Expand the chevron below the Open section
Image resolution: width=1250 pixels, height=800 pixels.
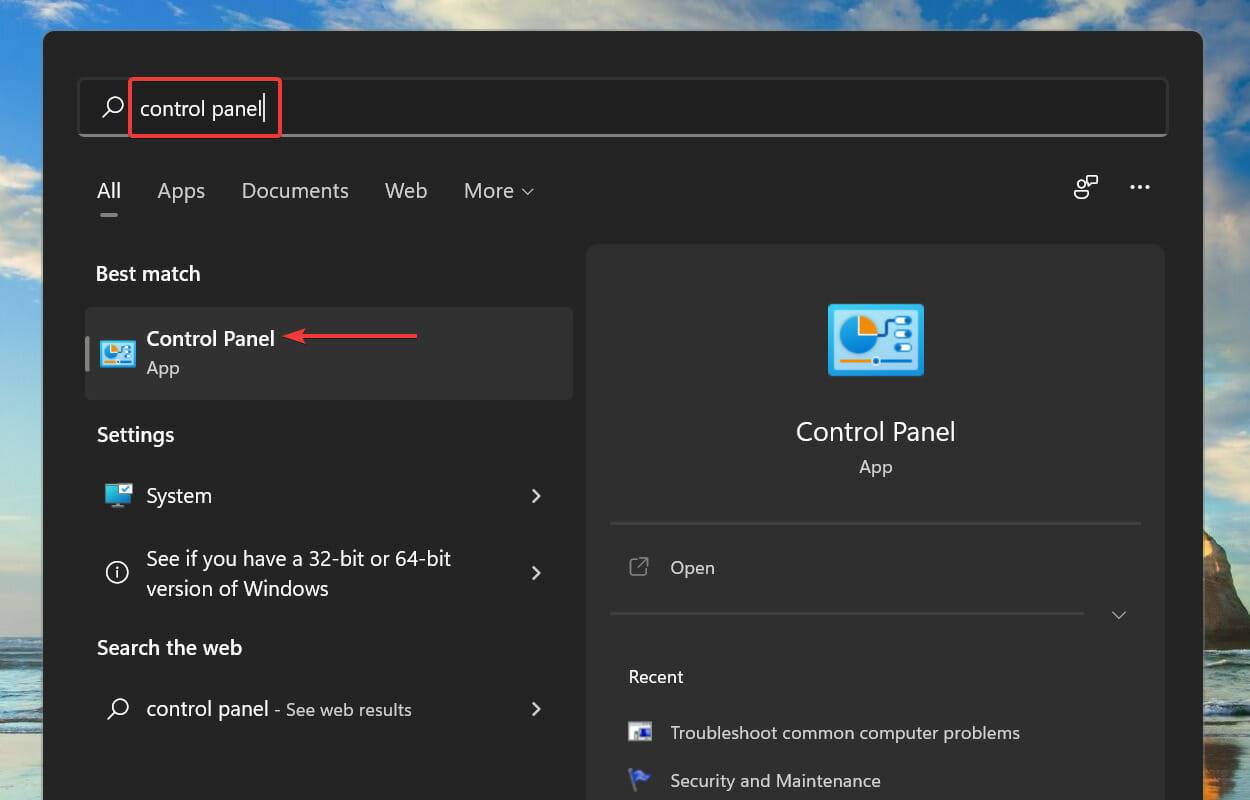tap(1118, 615)
